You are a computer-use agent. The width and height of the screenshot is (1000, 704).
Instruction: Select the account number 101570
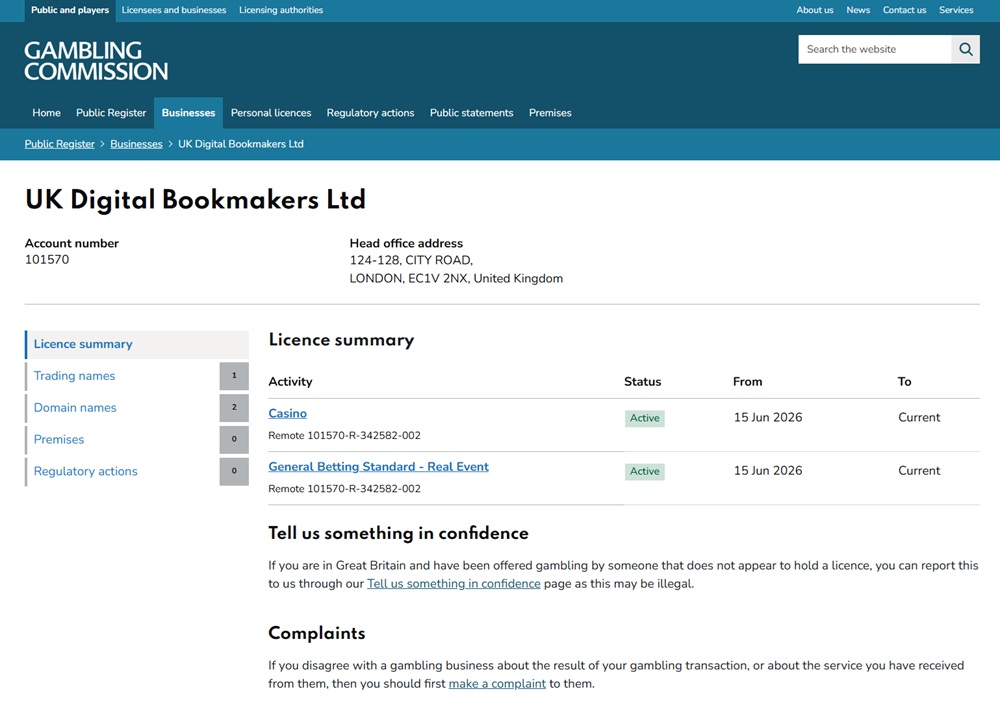click(47, 260)
